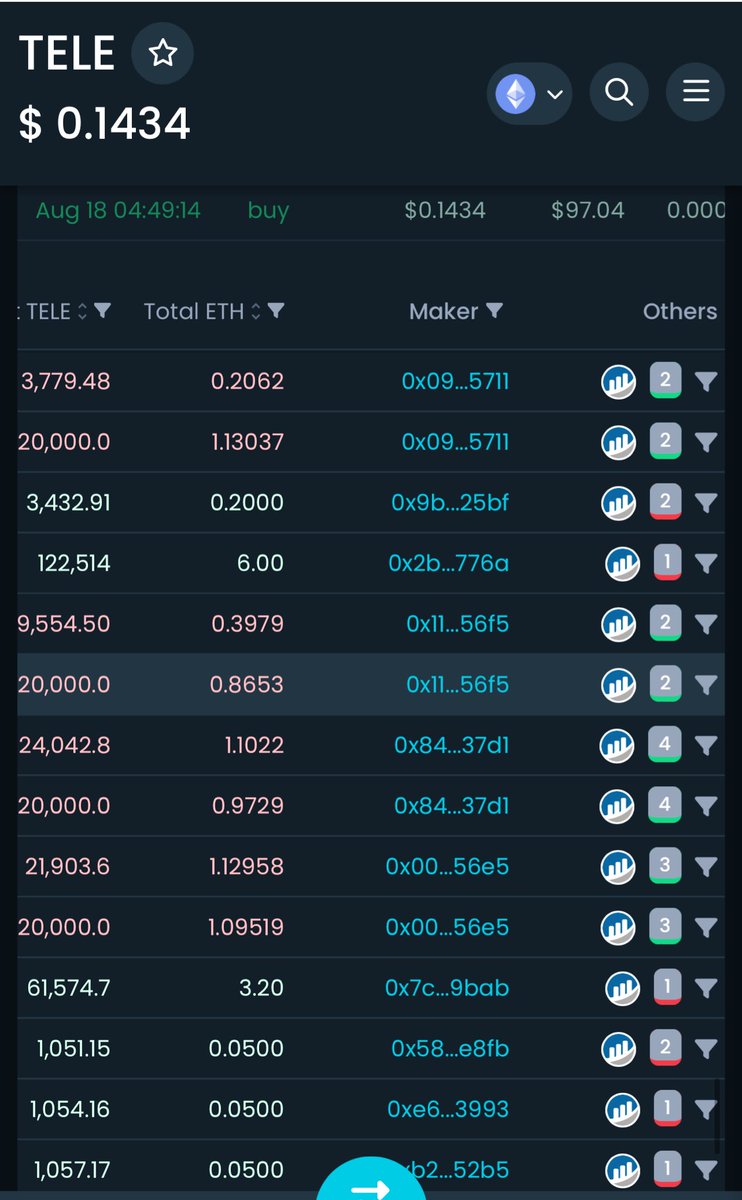Open the hamburger menu

click(695, 92)
